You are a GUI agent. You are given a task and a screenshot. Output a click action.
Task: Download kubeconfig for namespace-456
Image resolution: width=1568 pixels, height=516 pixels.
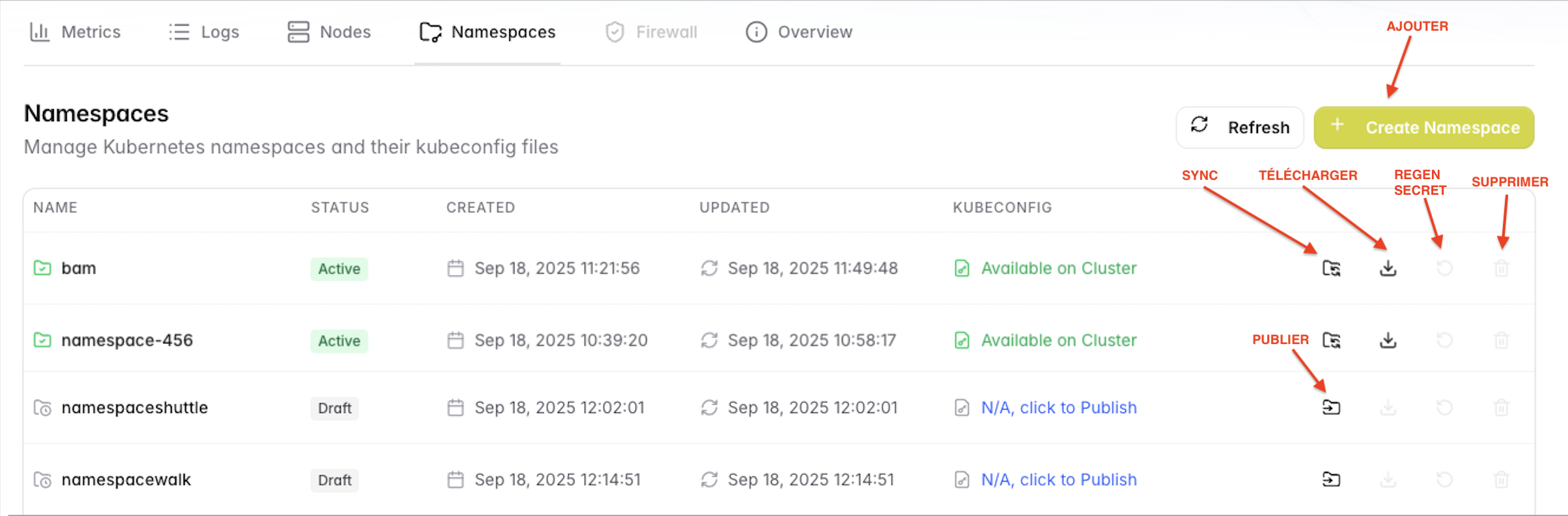[1388, 340]
